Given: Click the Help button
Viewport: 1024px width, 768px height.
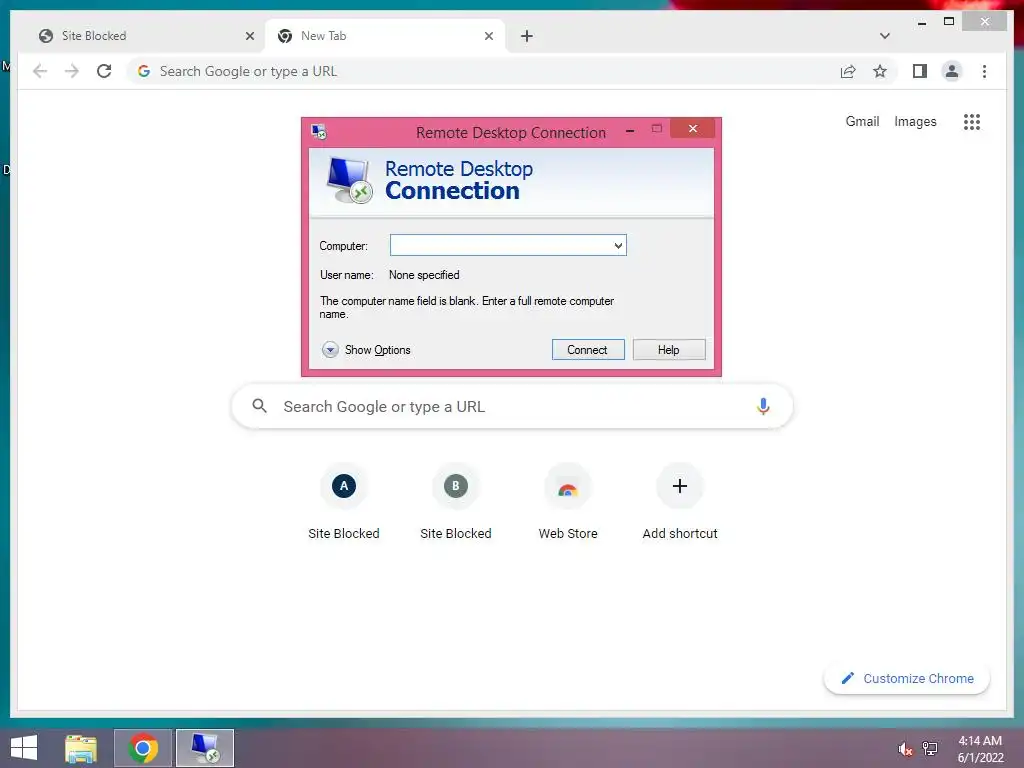Looking at the screenshot, I should 669,349.
